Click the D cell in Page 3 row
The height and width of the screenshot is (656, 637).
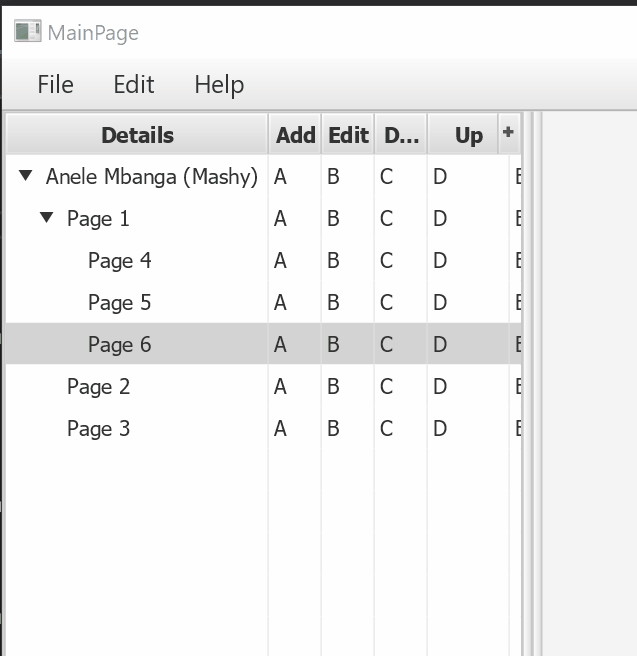440,429
